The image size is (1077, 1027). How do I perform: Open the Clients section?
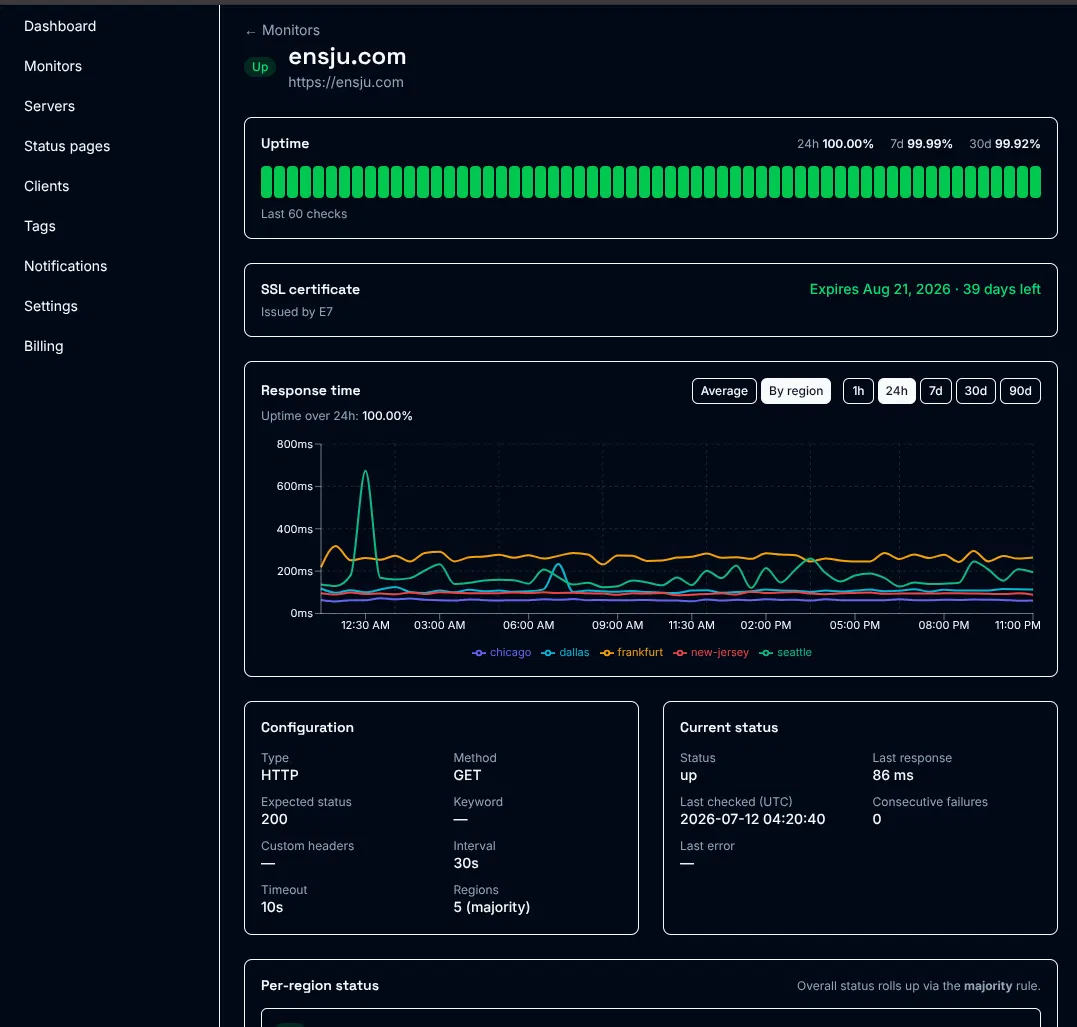(x=47, y=186)
